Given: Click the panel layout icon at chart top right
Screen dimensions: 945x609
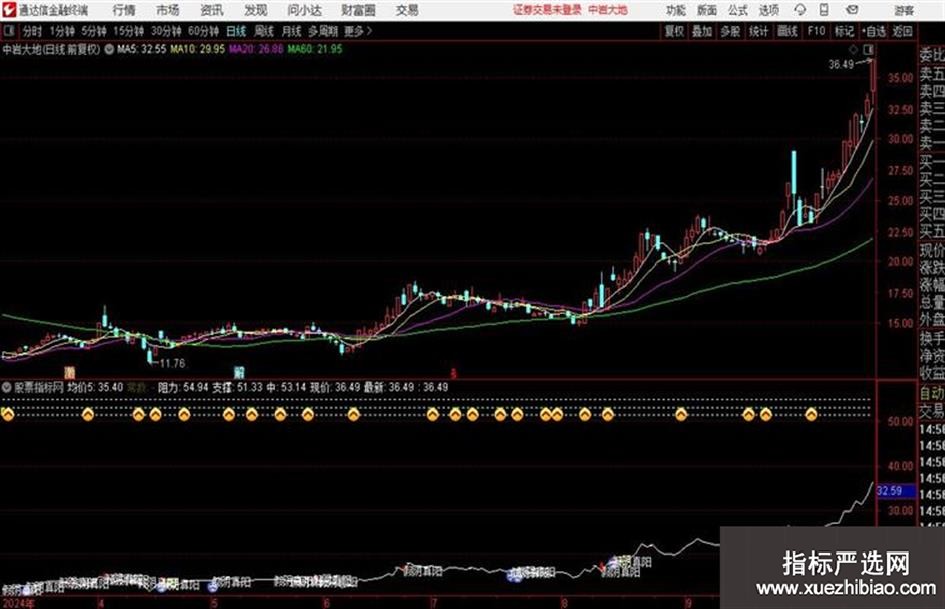Looking at the screenshot, I should pos(868,49).
